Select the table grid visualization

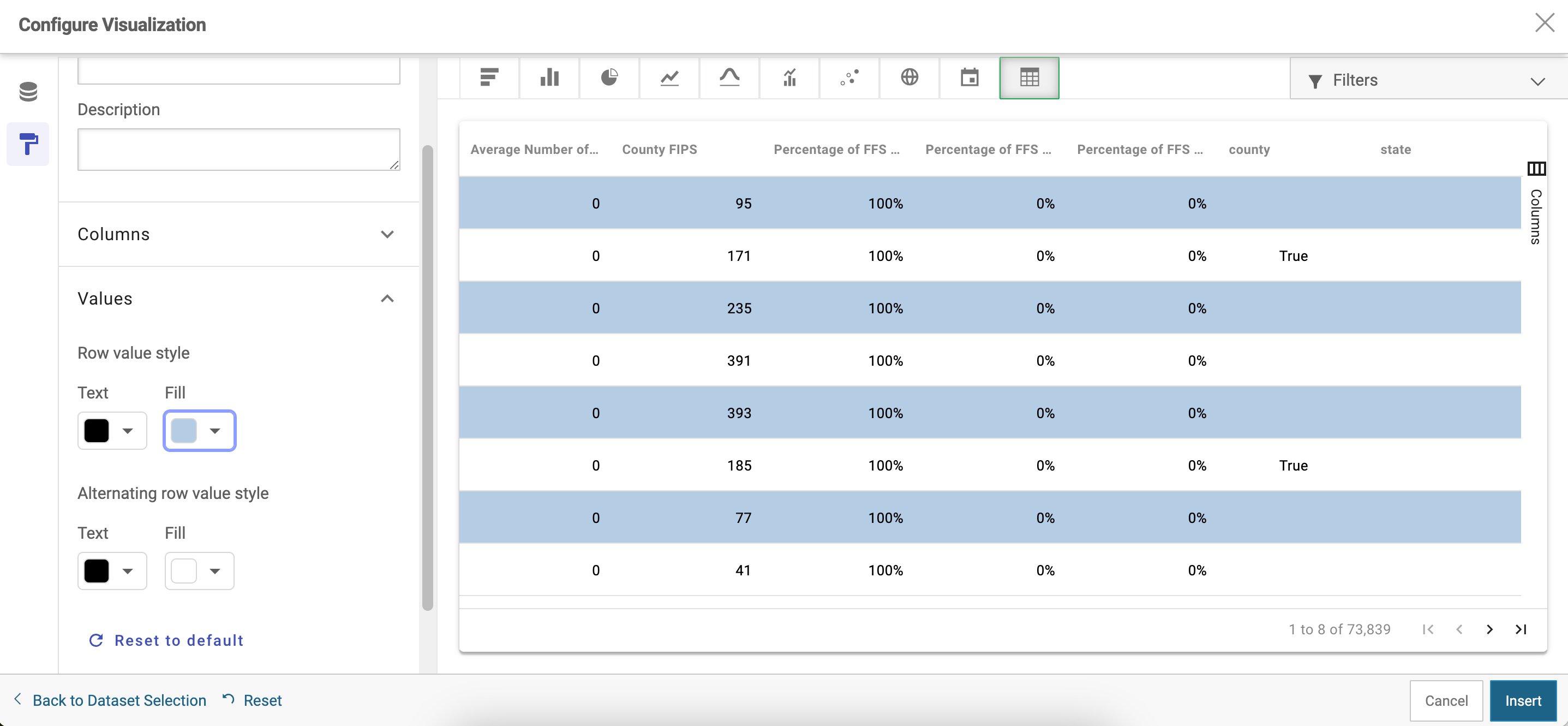1029,78
